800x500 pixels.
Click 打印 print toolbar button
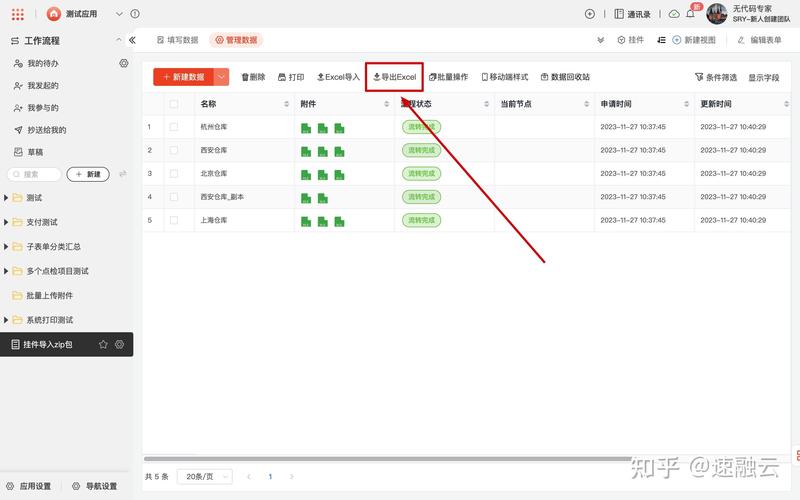291,77
